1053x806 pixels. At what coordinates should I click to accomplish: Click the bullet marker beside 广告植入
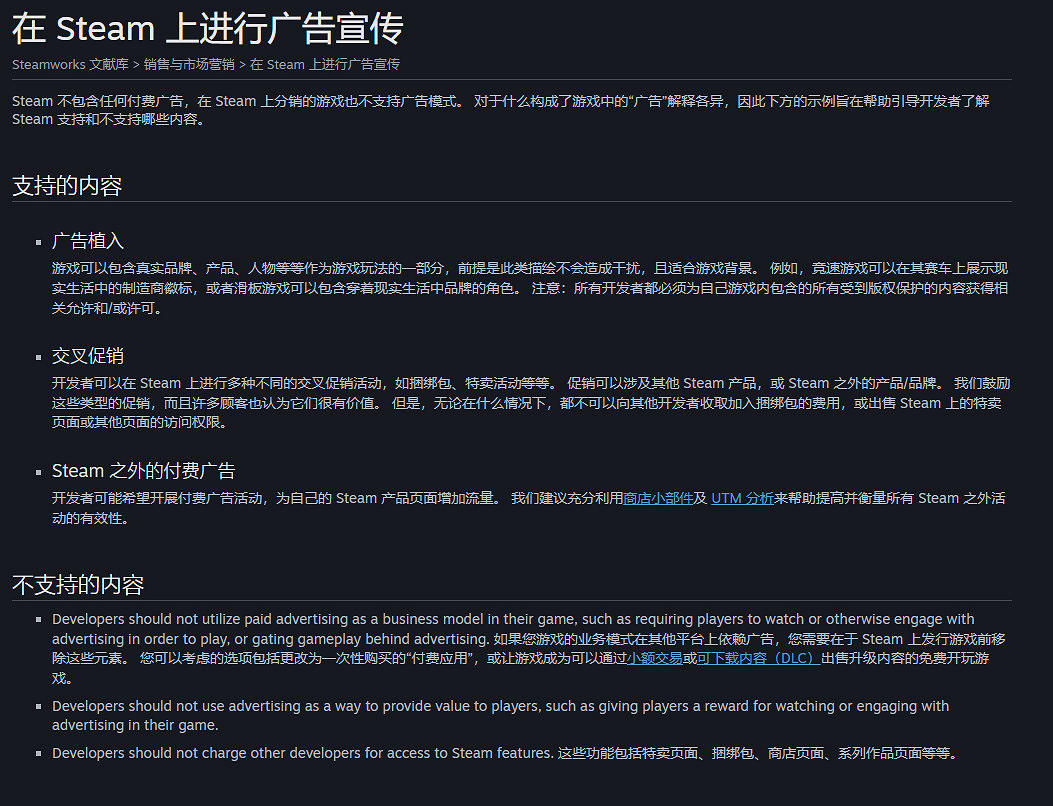tap(36, 244)
